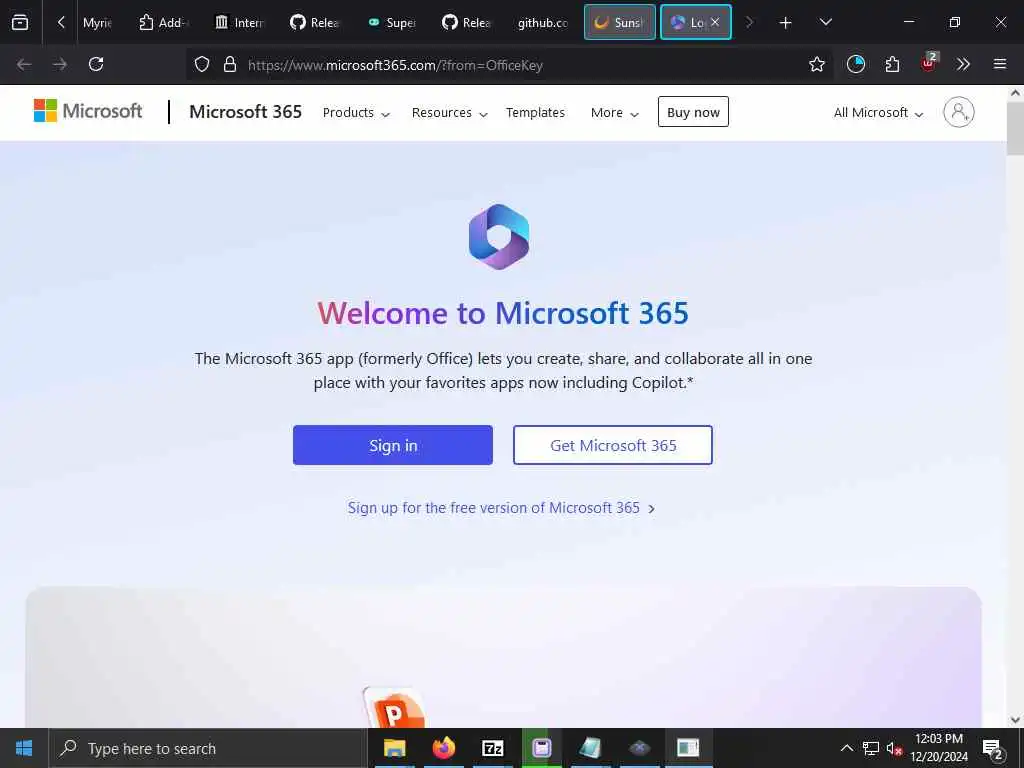Screen dimensions: 1024x768
Task: Click the page vertical scrollbar thumb
Action: click(1015, 129)
